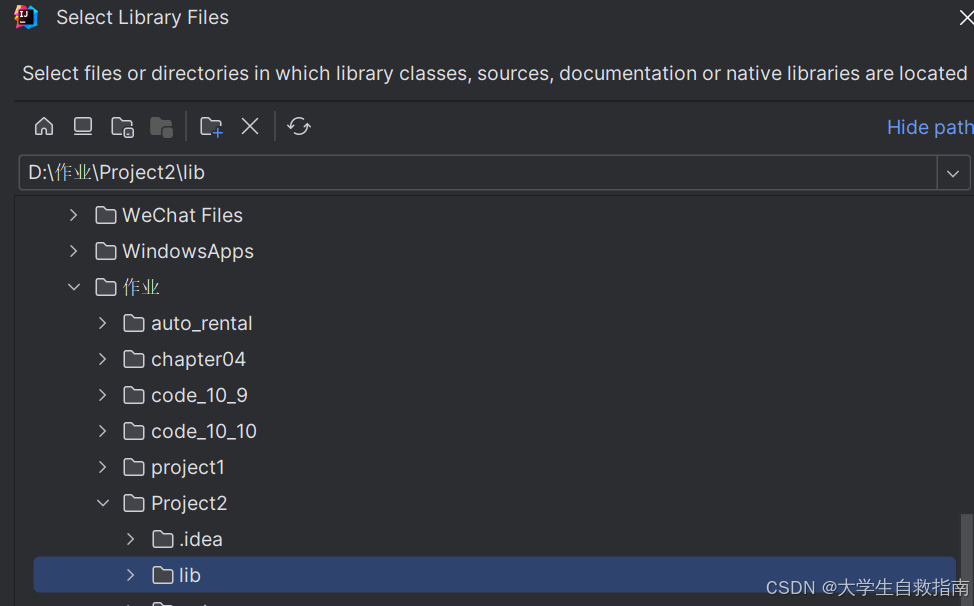Click the vertical scrollbar thumb
974x606 pixels.
(967, 553)
